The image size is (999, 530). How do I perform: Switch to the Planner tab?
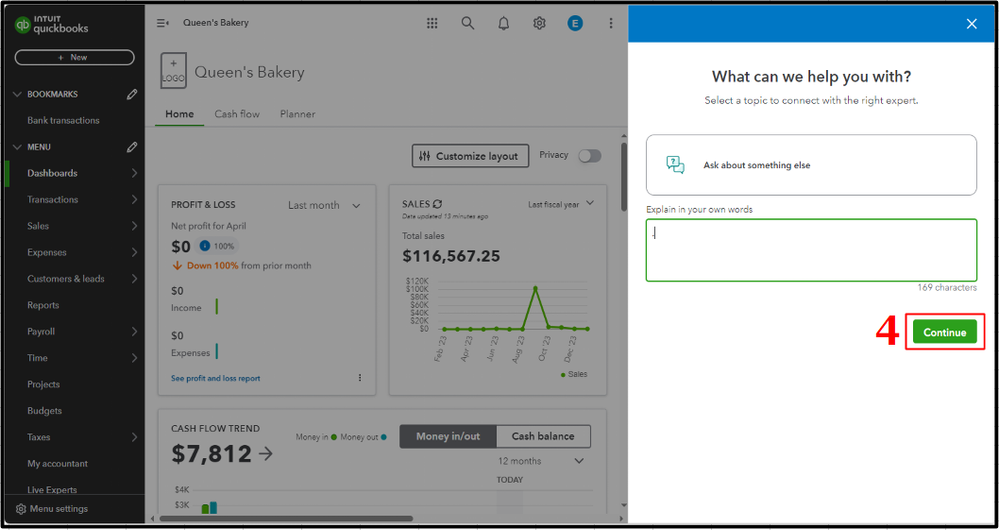click(x=298, y=114)
